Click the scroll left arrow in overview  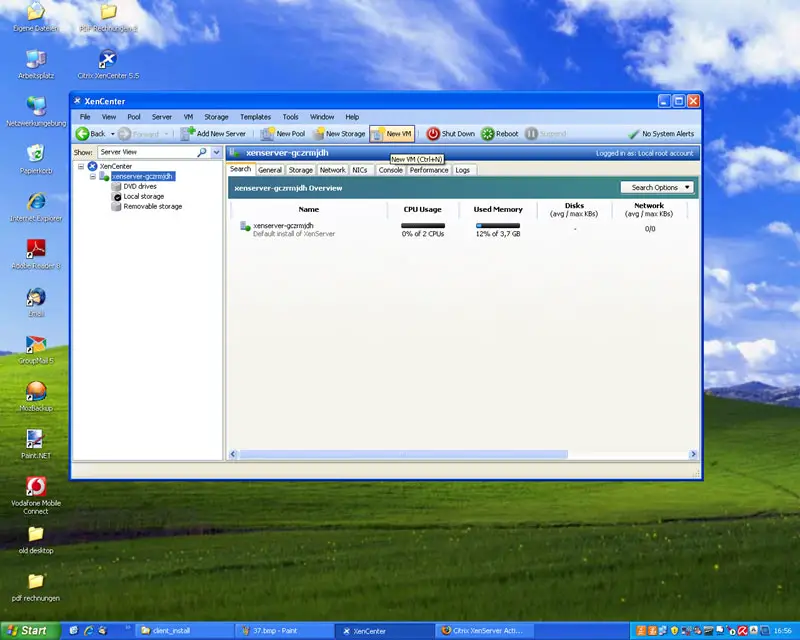pyautogui.click(x=233, y=454)
